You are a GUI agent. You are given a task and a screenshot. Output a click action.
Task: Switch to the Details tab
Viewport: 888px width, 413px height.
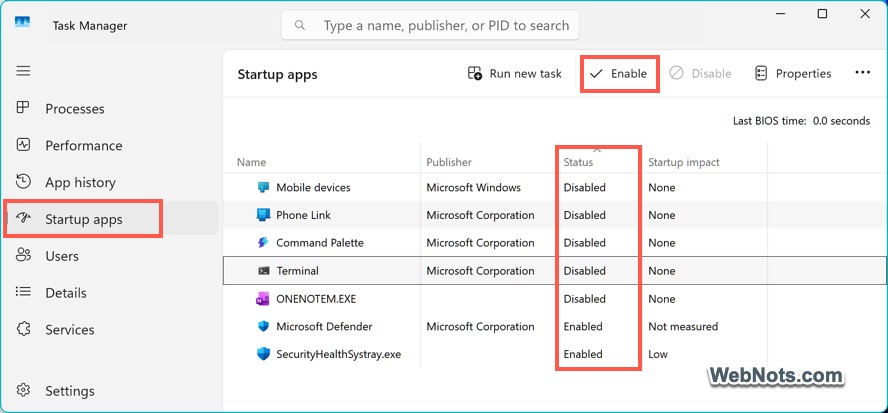[x=111, y=293]
